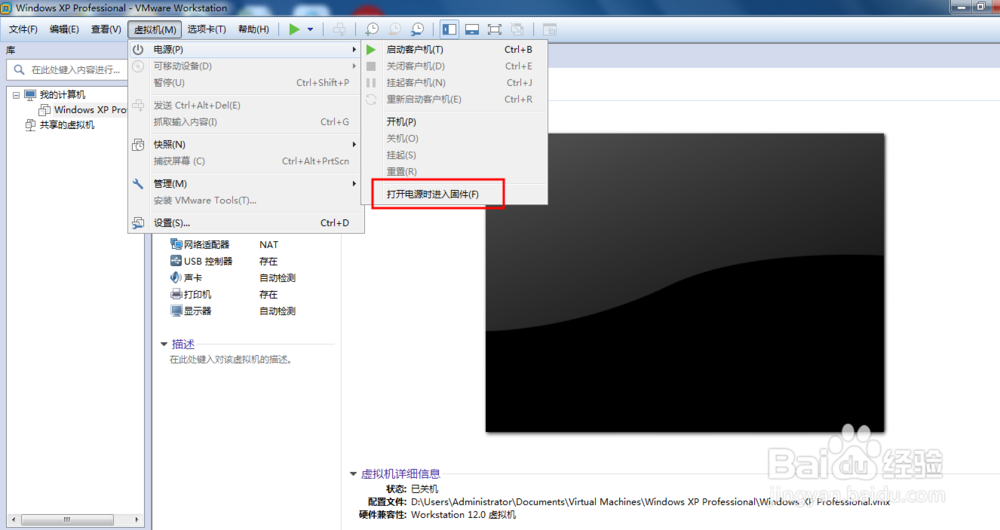Click the network adapter device icon
The height and width of the screenshot is (530, 1000).
click(177, 244)
